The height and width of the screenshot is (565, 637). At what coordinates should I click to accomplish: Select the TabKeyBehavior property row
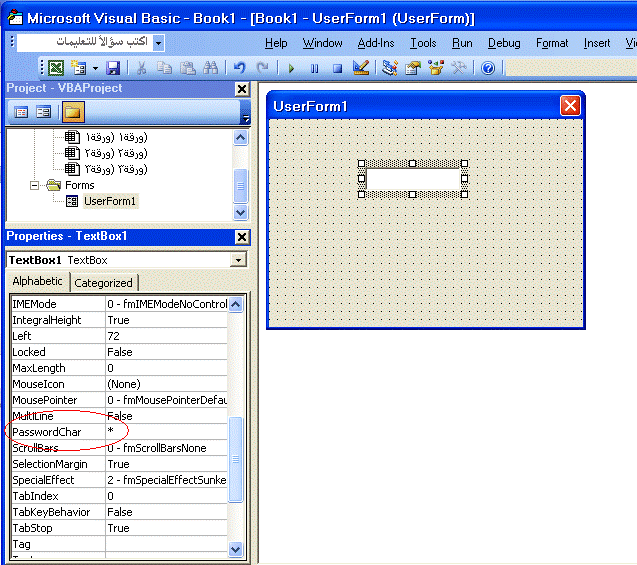pos(119,512)
